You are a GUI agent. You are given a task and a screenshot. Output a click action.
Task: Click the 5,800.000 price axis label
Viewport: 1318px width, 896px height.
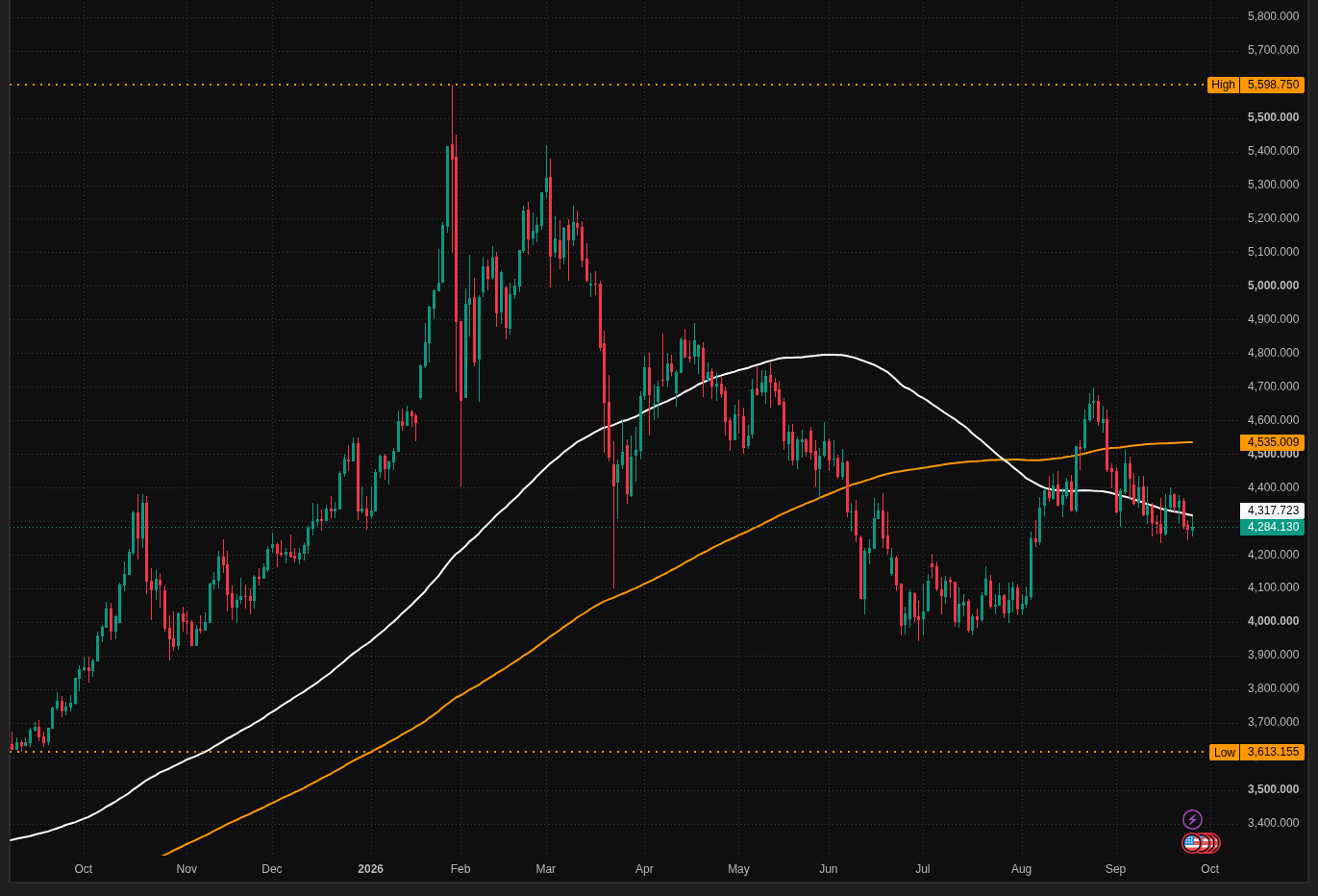(1273, 16)
